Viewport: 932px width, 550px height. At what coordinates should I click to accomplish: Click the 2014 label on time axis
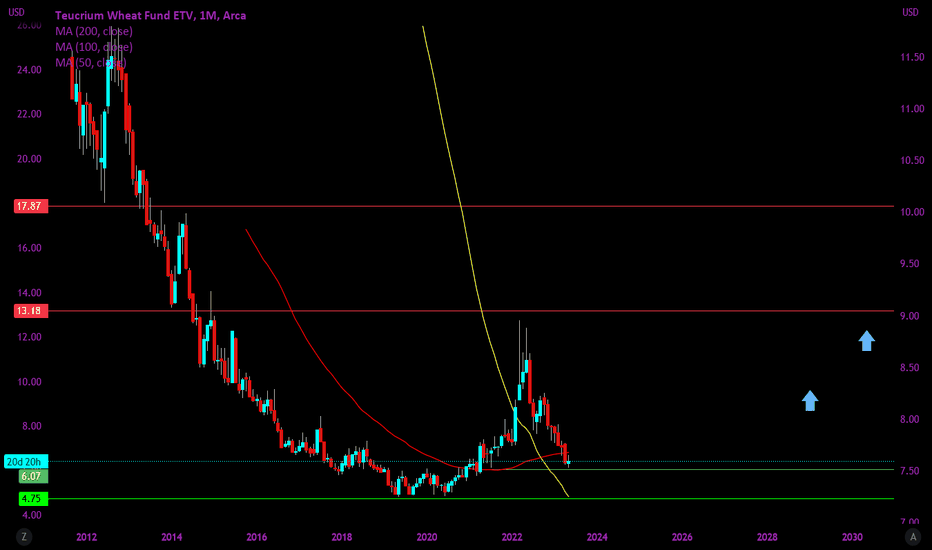(x=172, y=537)
